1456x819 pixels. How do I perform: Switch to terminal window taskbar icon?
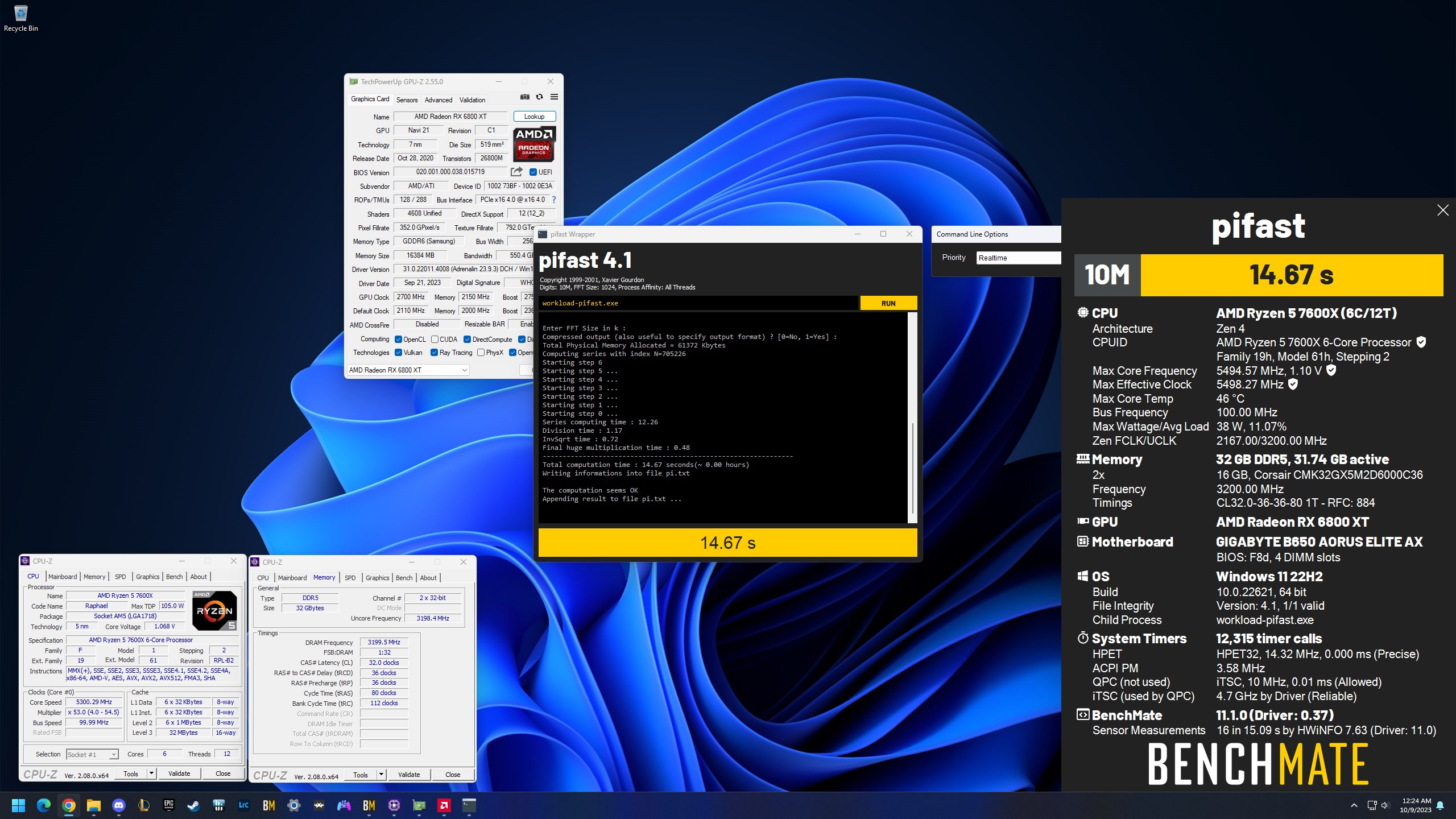pos(469,805)
